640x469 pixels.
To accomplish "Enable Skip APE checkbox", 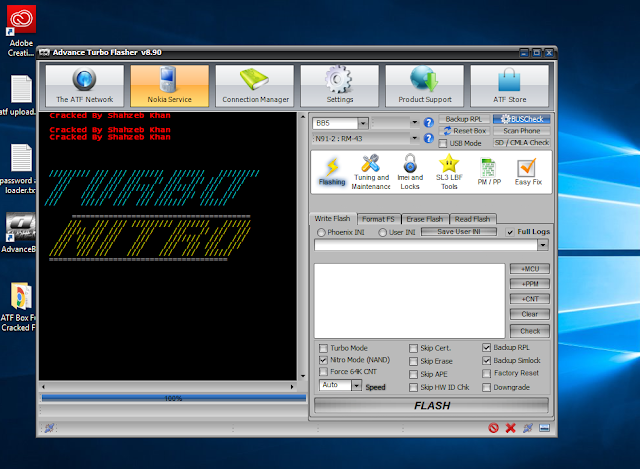I will pyautogui.click(x=413, y=374).
